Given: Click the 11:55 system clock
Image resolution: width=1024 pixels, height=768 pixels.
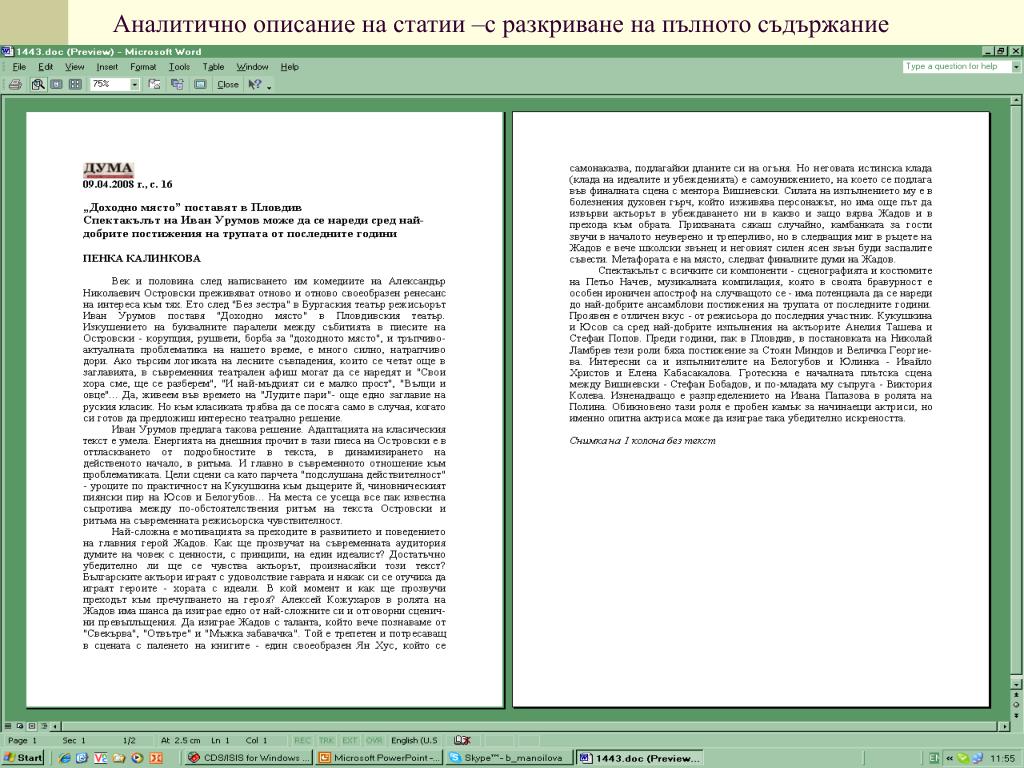Looking at the screenshot, I should click(x=1002, y=758).
